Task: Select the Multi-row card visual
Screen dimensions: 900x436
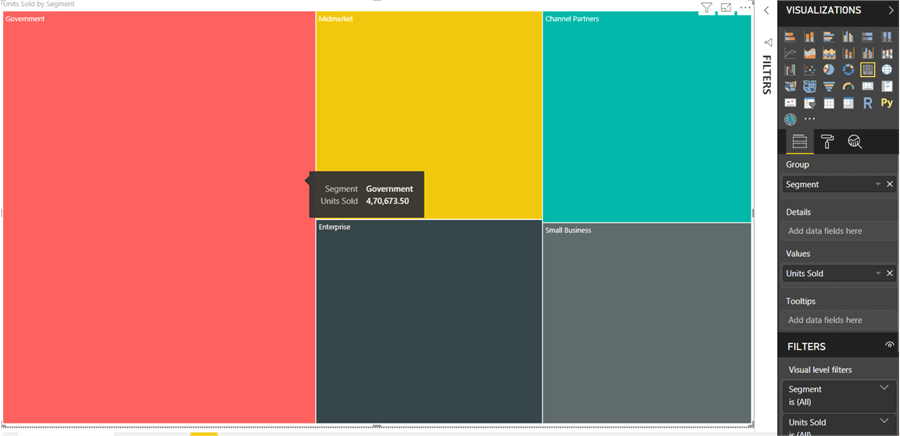Action: tap(887, 87)
